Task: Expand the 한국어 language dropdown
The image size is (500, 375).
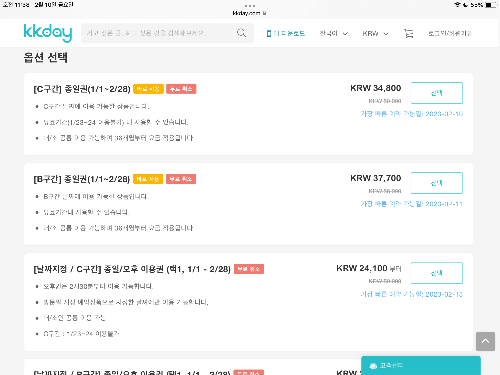Action: [x=334, y=33]
